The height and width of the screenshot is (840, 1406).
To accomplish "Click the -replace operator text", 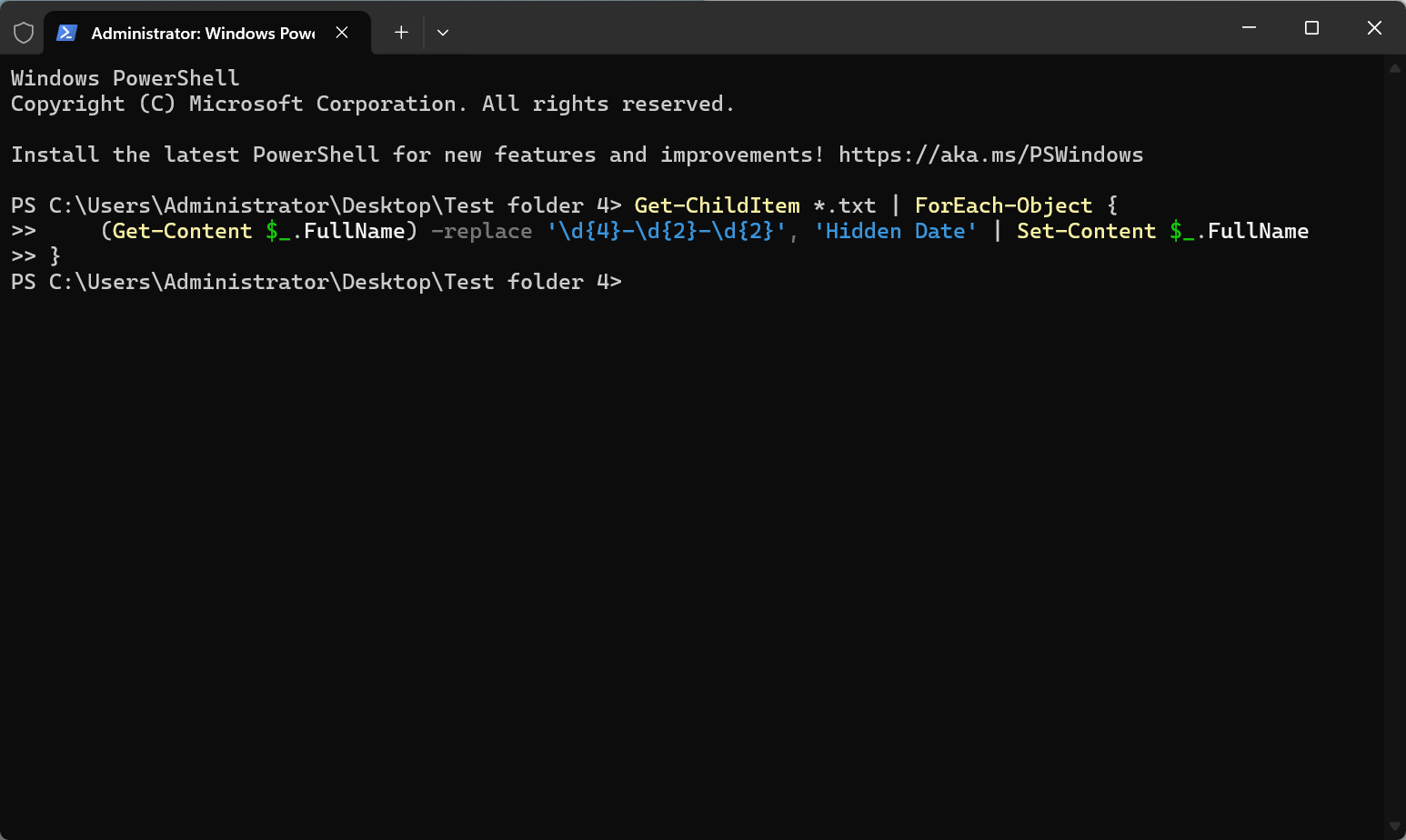I will (x=481, y=231).
